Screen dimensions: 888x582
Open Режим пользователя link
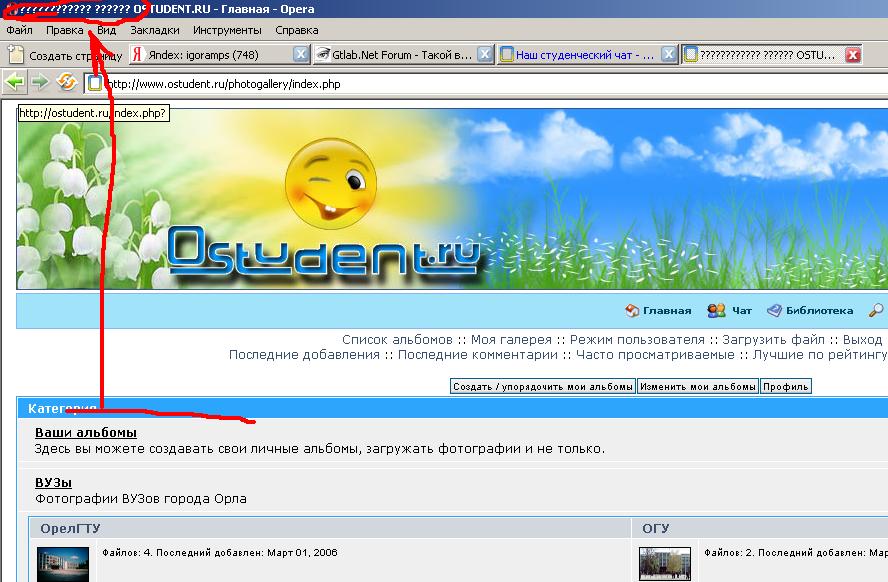(637, 340)
